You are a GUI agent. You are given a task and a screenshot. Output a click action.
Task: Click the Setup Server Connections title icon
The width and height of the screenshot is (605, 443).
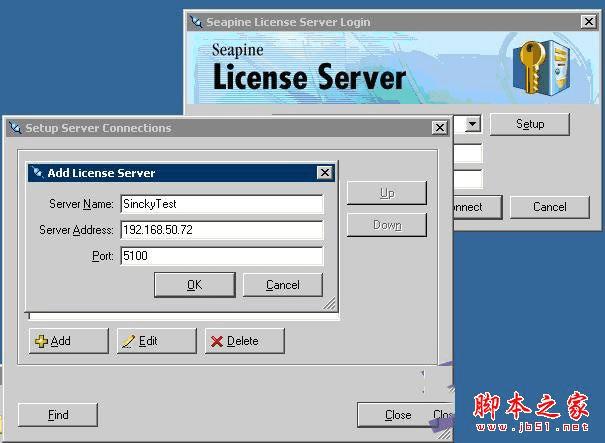pos(15,128)
